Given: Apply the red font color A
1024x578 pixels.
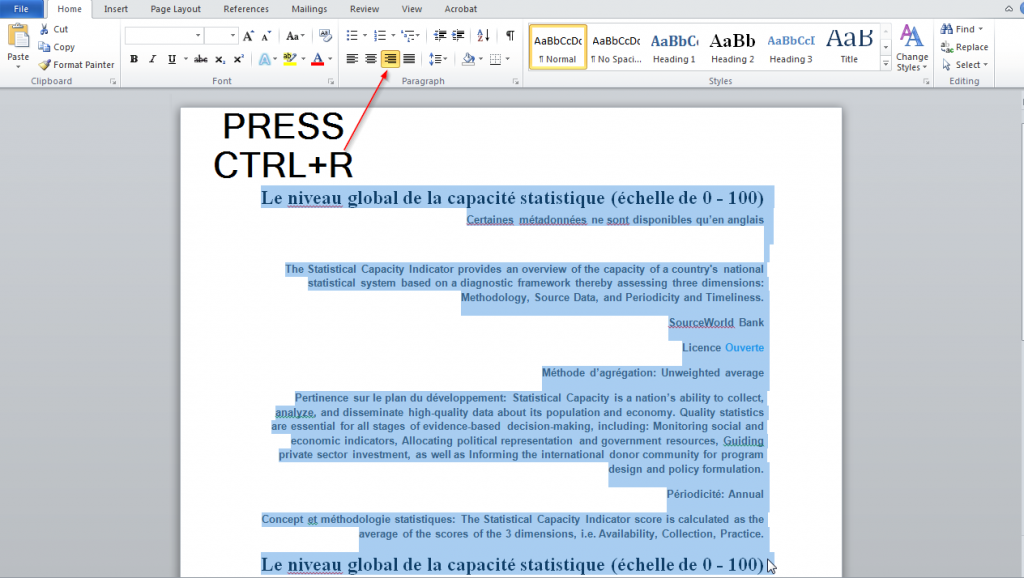Looking at the screenshot, I should [x=317, y=59].
